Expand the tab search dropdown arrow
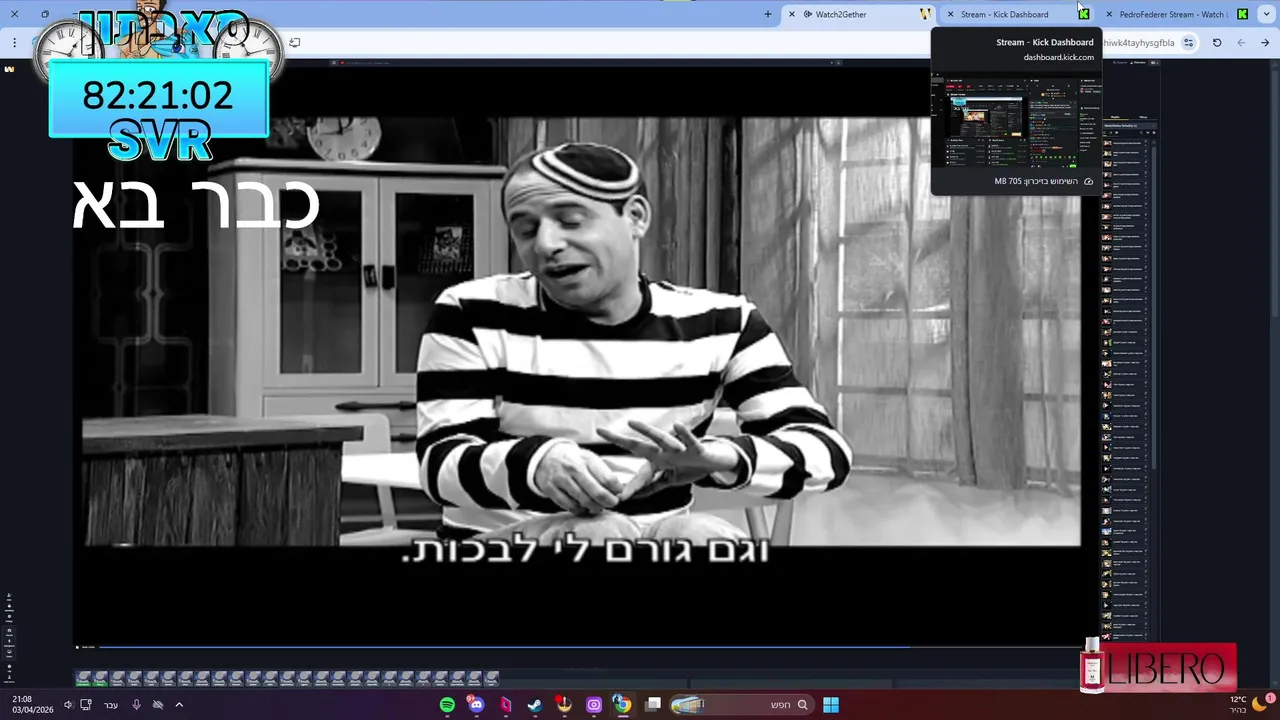This screenshot has width=1280, height=720. point(1266,14)
